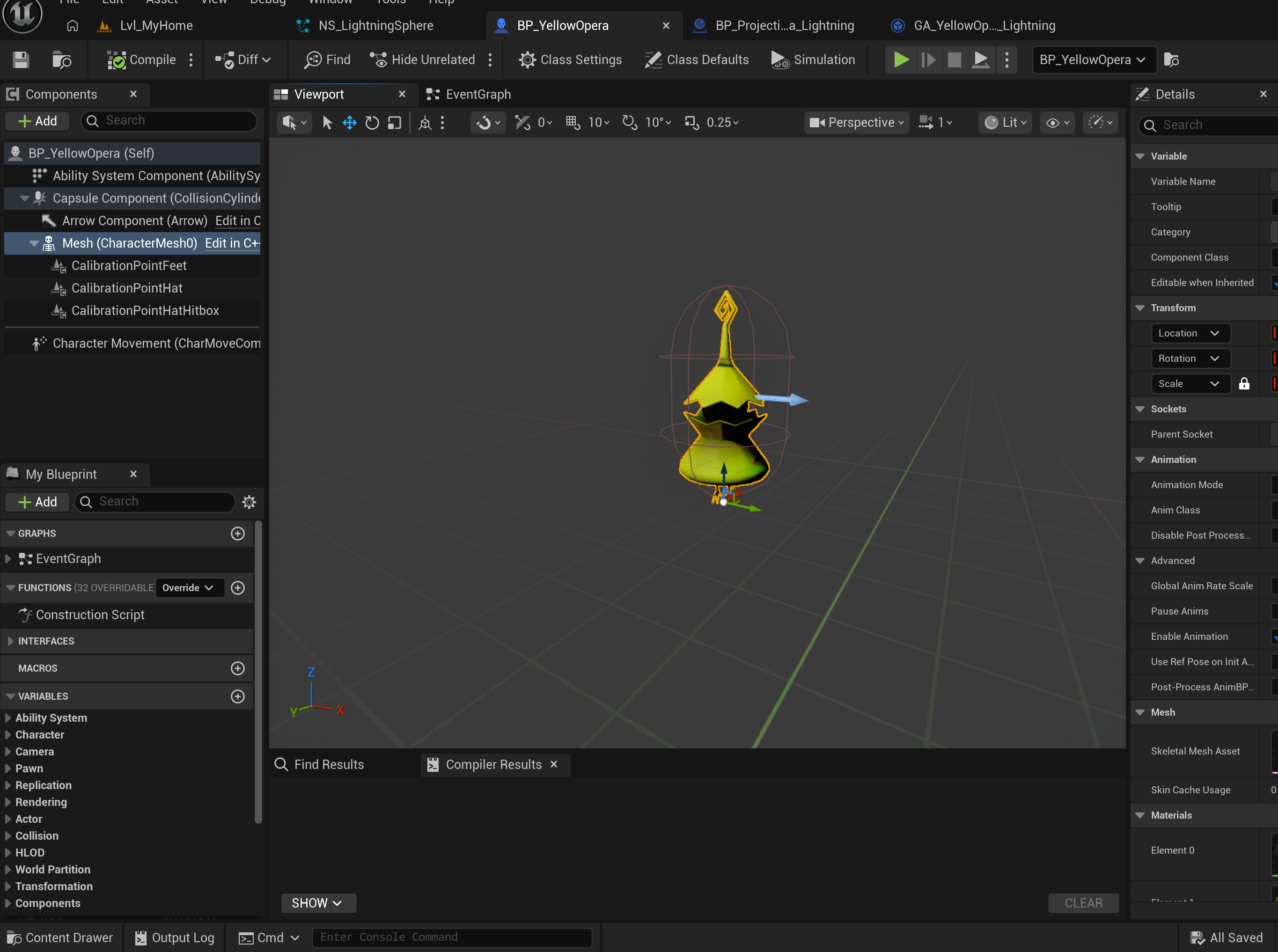Click the translate move gizmo tool
Image resolution: width=1278 pixels, height=952 pixels.
pos(349,123)
